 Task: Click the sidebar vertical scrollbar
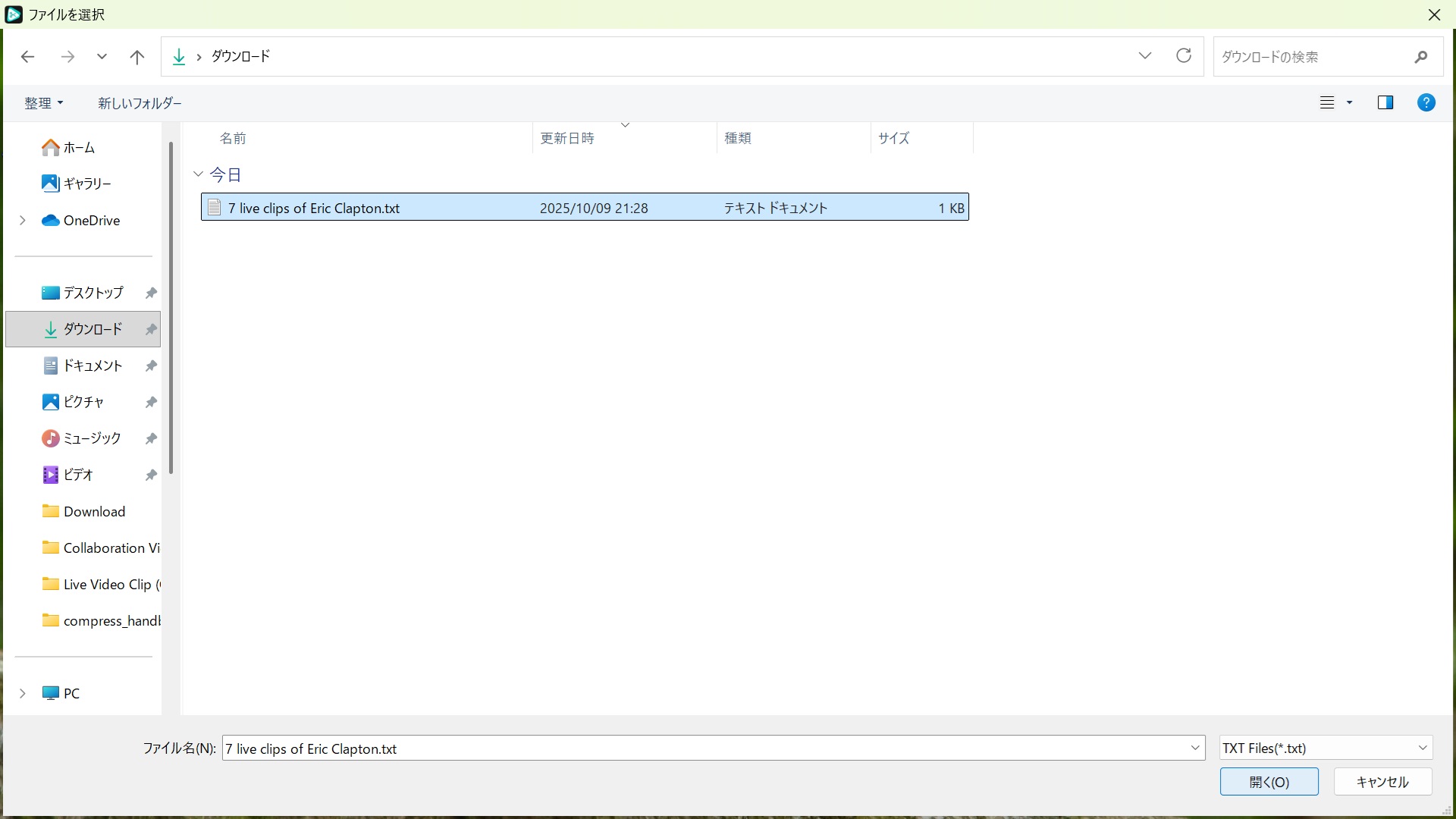(x=171, y=307)
